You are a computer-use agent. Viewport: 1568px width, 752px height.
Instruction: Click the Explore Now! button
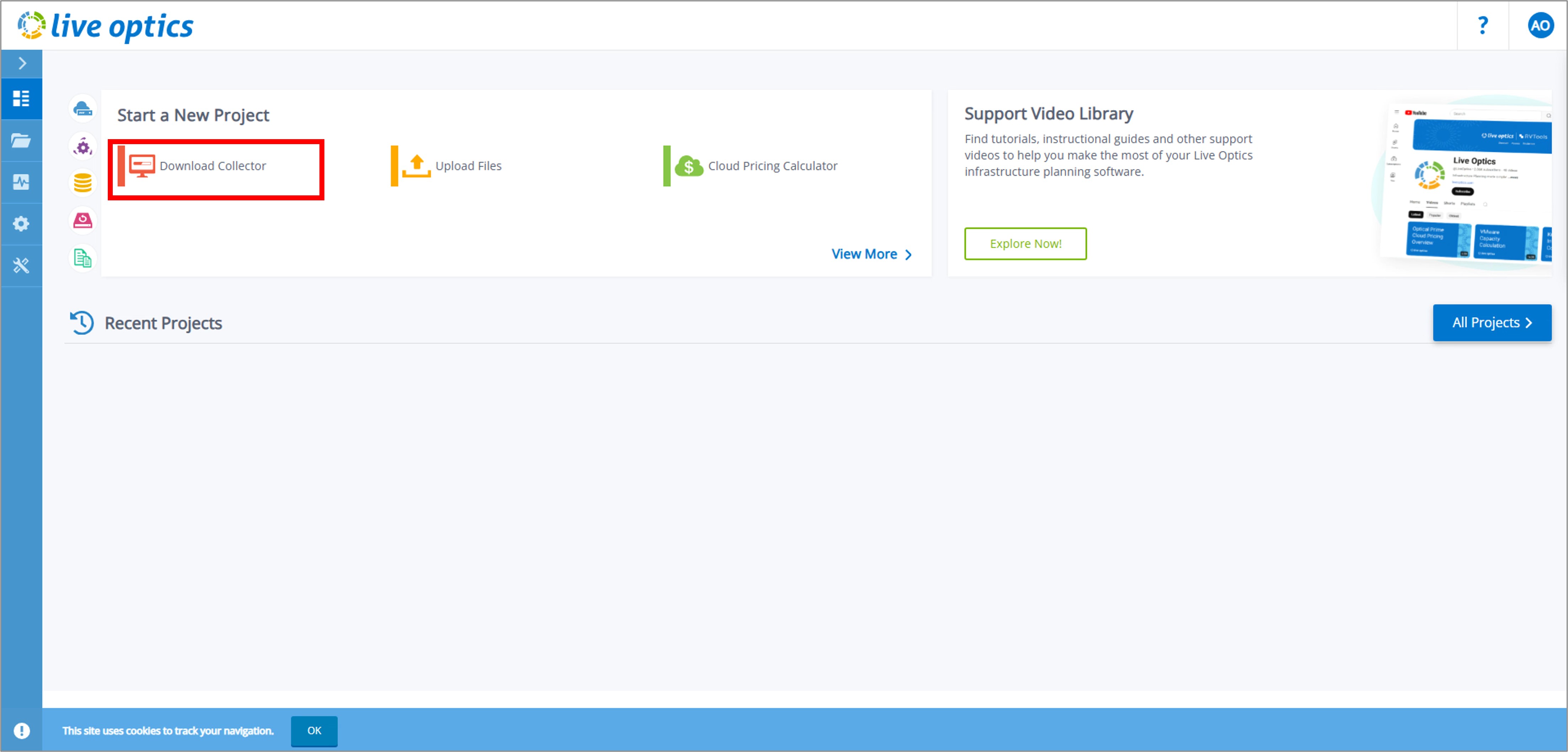[x=1025, y=243]
